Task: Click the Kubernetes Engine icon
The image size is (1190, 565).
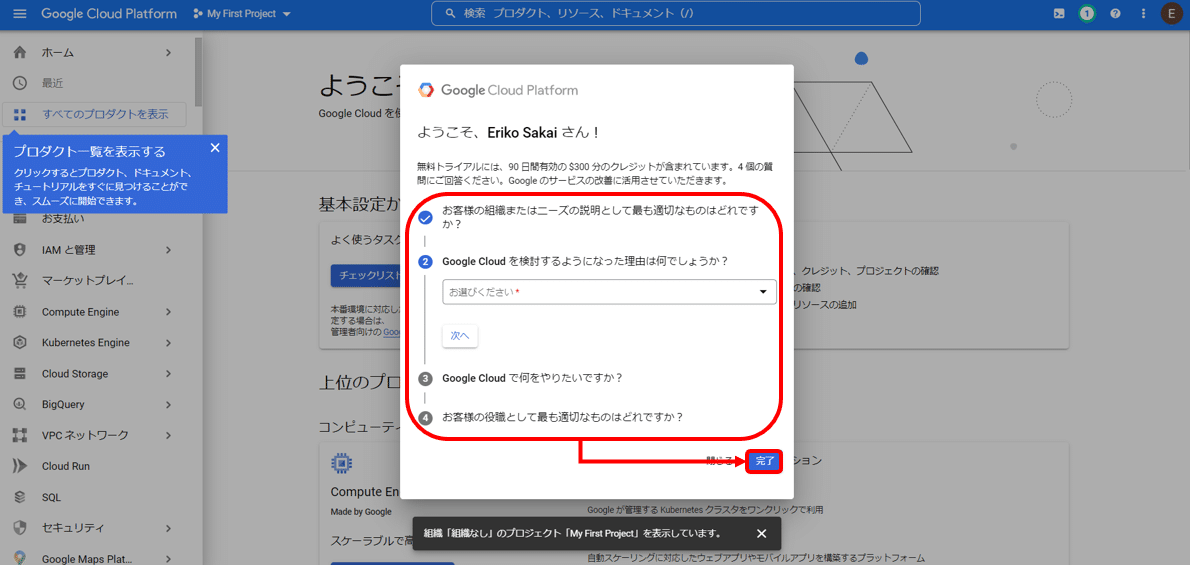Action: (20, 342)
